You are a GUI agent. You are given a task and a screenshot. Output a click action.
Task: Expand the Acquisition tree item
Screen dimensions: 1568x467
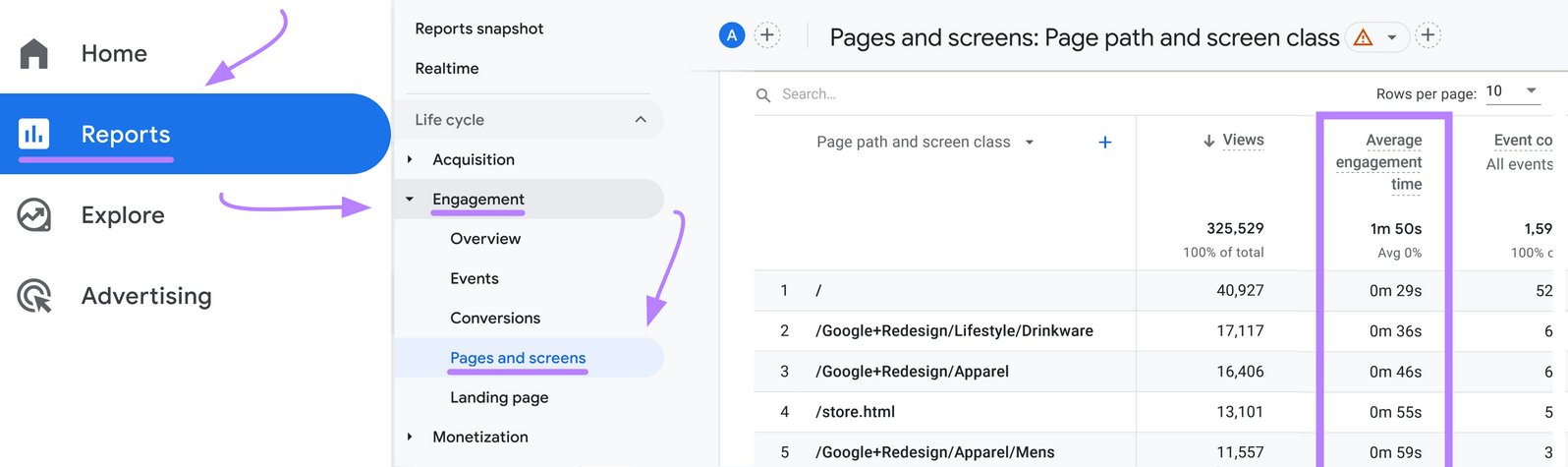click(411, 159)
